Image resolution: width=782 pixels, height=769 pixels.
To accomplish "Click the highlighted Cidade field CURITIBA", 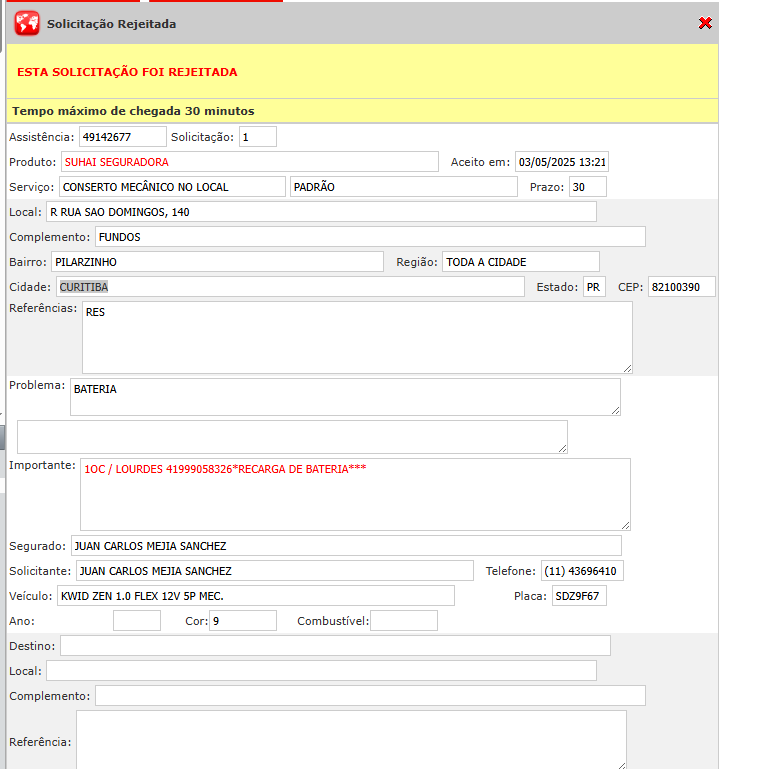I will (289, 287).
